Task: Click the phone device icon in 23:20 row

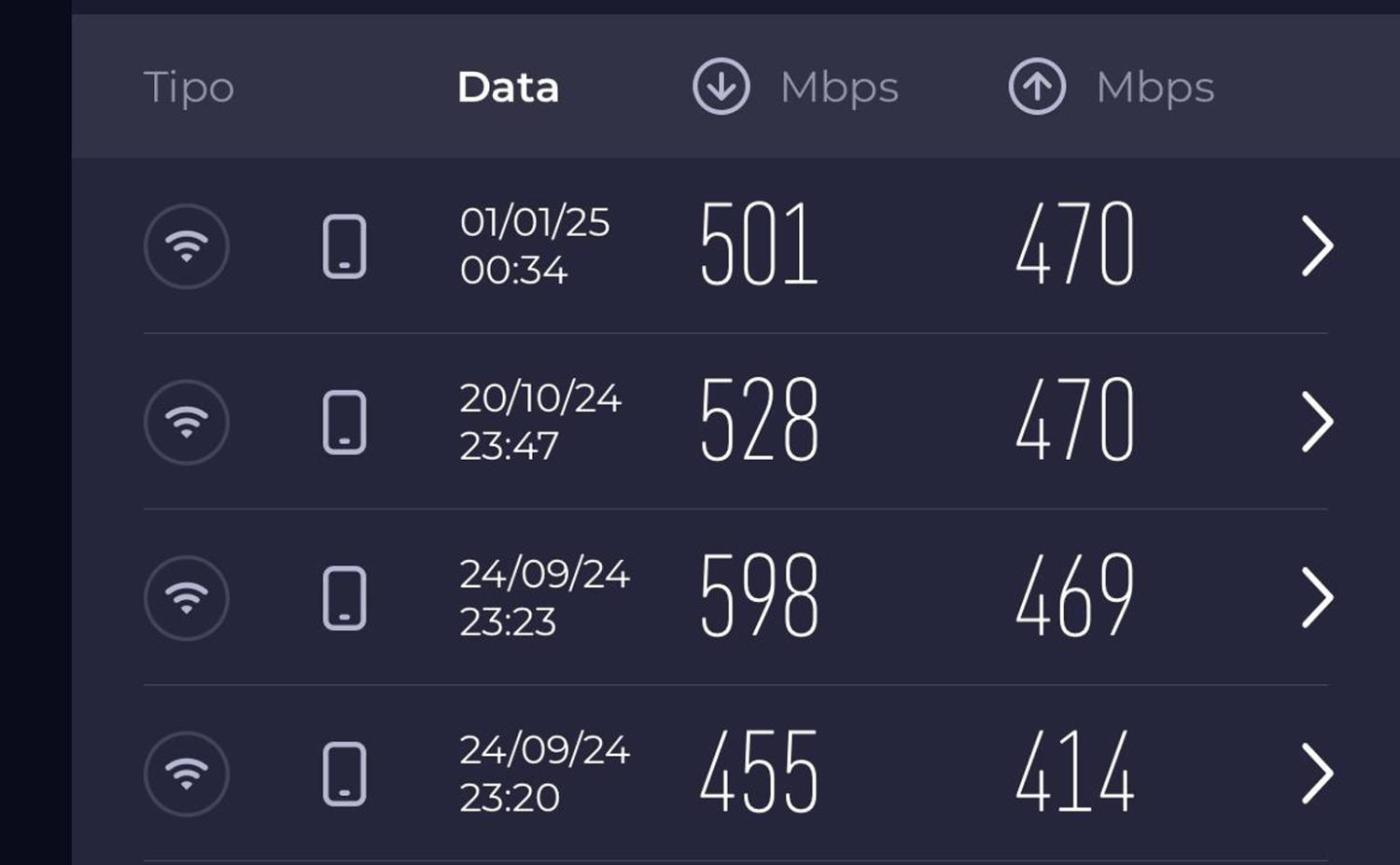Action: click(344, 774)
